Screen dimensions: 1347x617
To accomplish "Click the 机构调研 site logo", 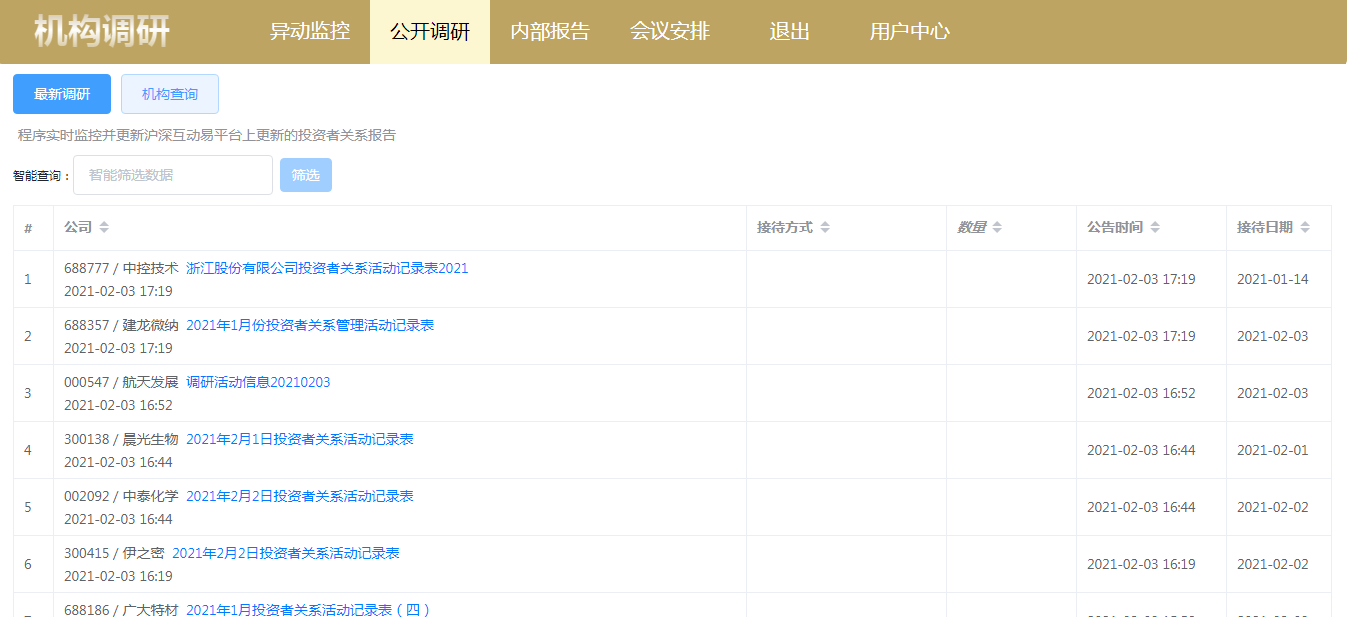I will (x=102, y=31).
